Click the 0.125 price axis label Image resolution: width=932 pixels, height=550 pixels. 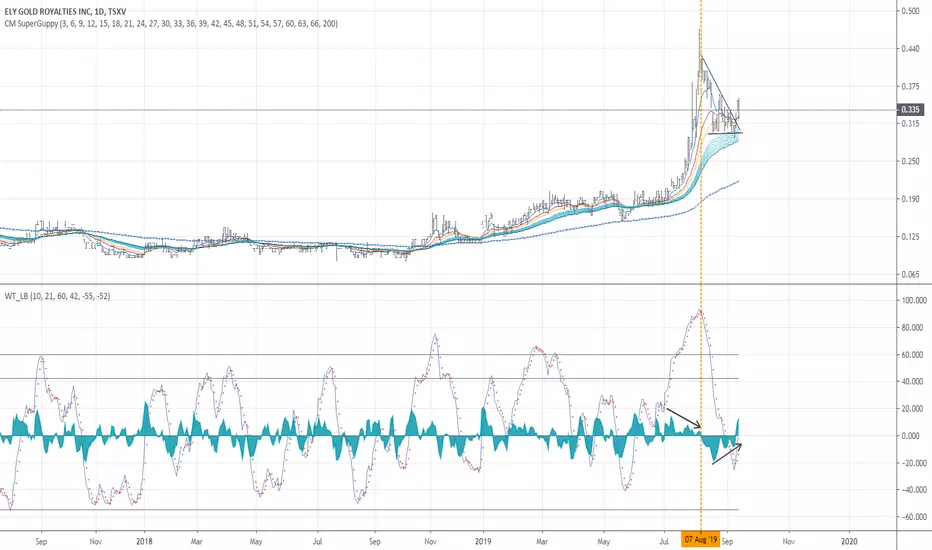click(x=910, y=237)
